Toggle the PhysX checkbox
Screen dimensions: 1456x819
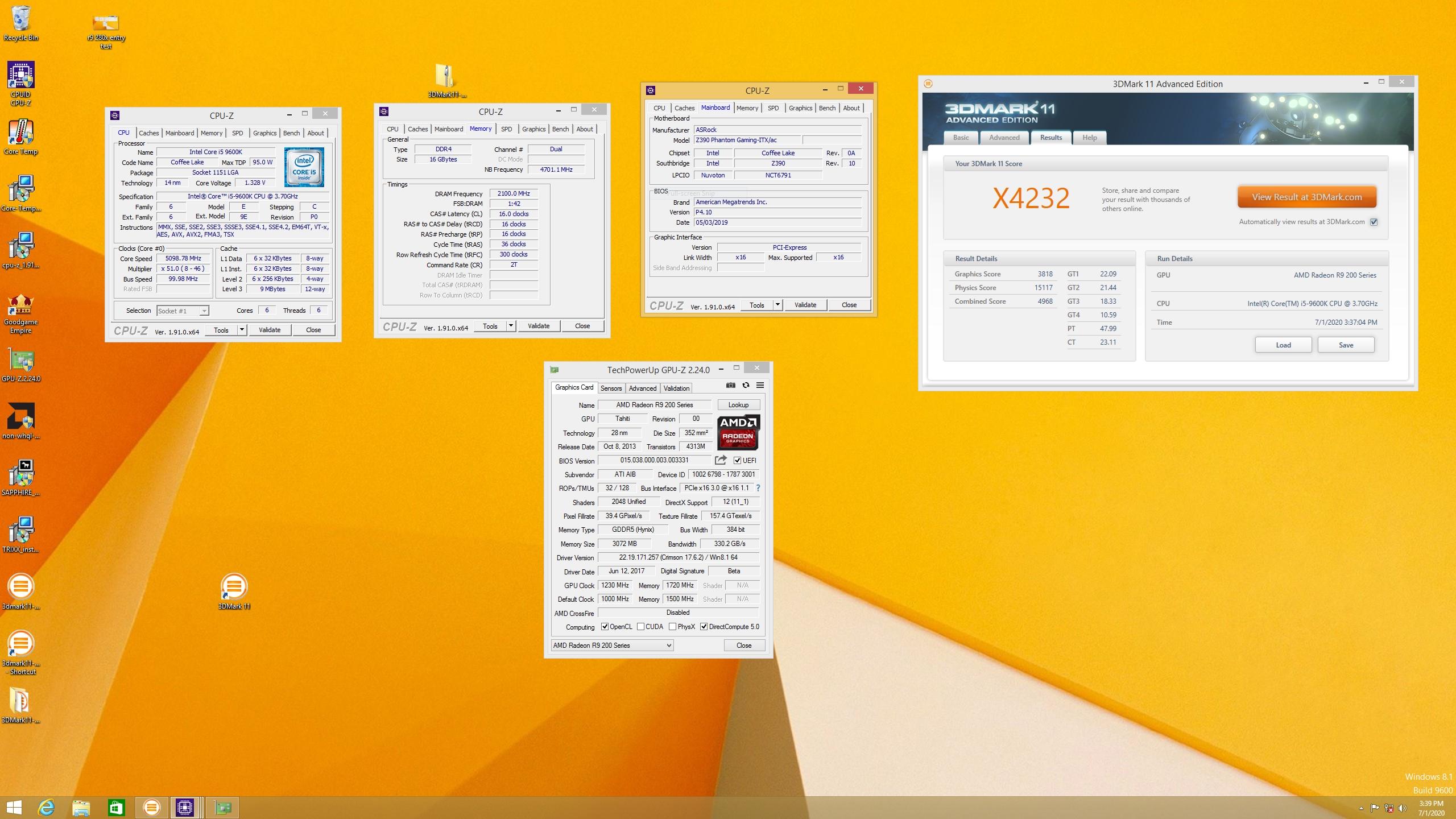tap(672, 627)
